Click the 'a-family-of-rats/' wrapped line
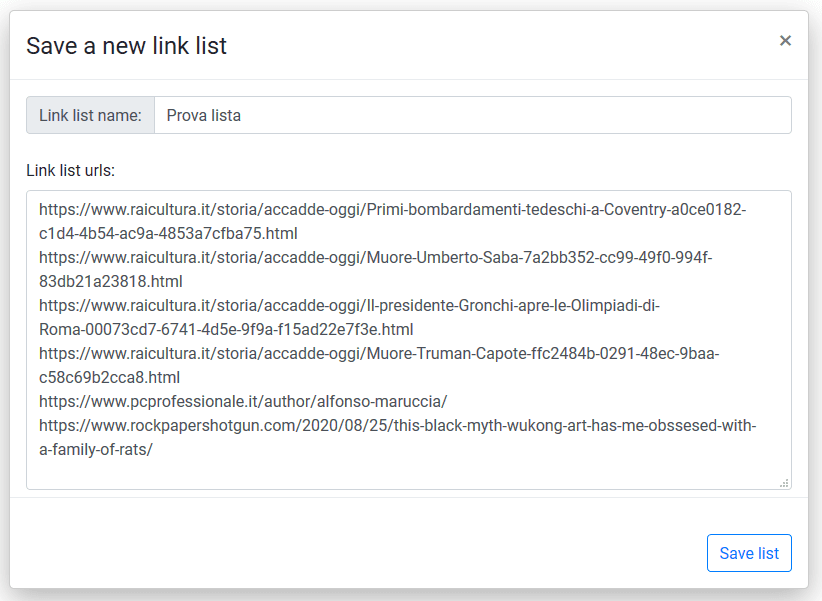822x601 pixels. click(96, 450)
